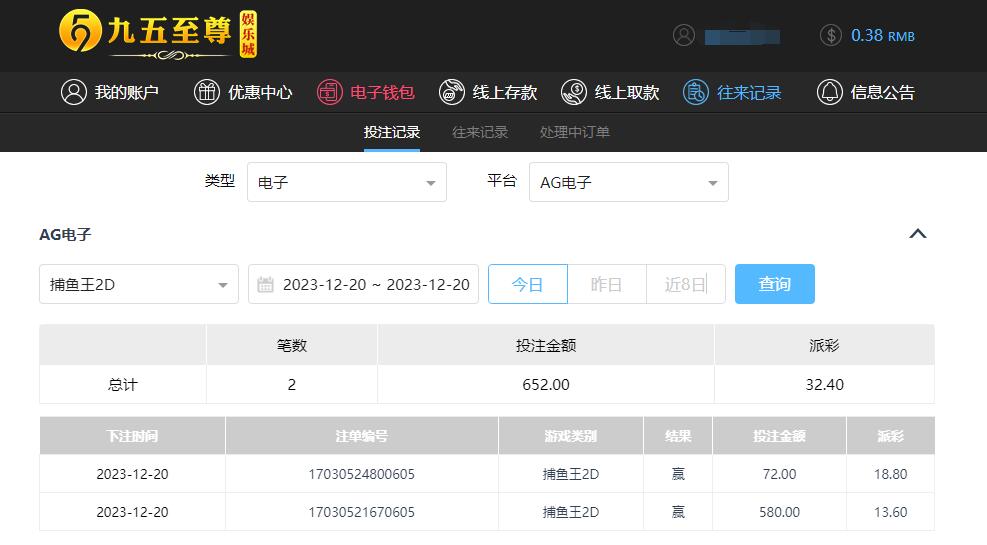Screen dimensions: 987x545
Task: Click the 0.38 RMB balance
Action: pos(883,35)
